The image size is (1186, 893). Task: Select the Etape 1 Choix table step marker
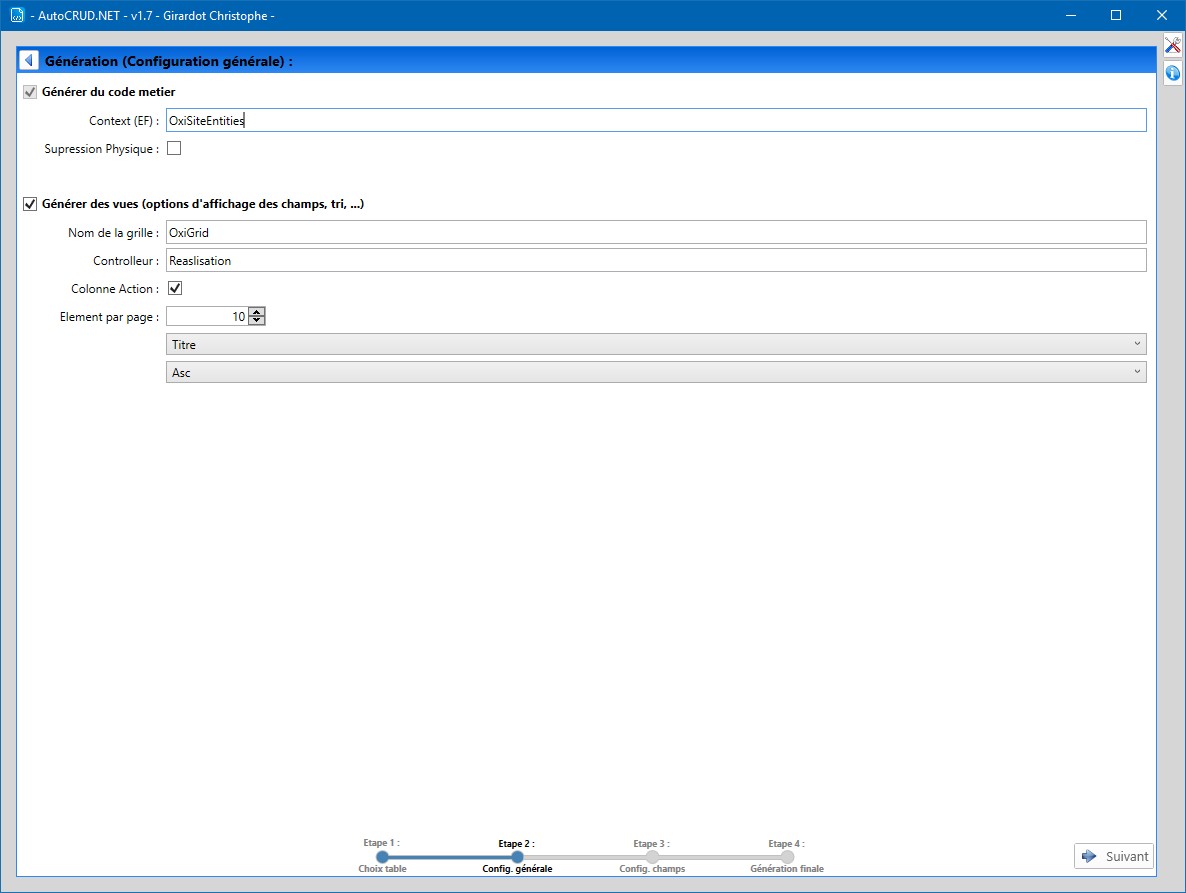click(x=383, y=857)
